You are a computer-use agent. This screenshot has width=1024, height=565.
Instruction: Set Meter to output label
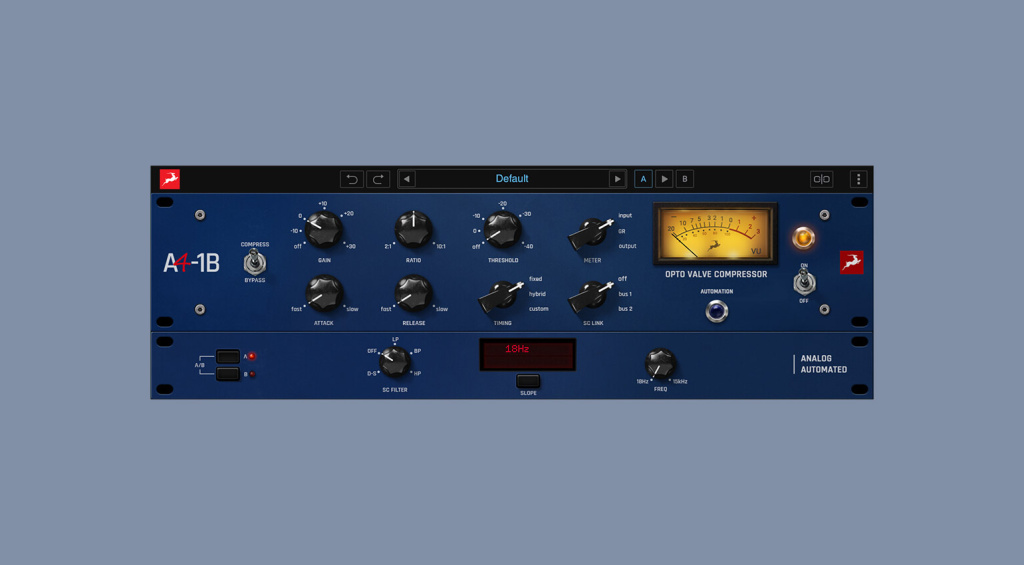(627, 246)
